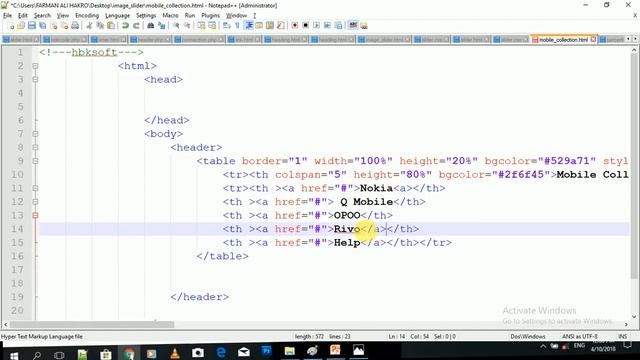The height and width of the screenshot is (360, 640).
Task: Click the Close All toolbar icon
Action: click(x=64, y=26)
